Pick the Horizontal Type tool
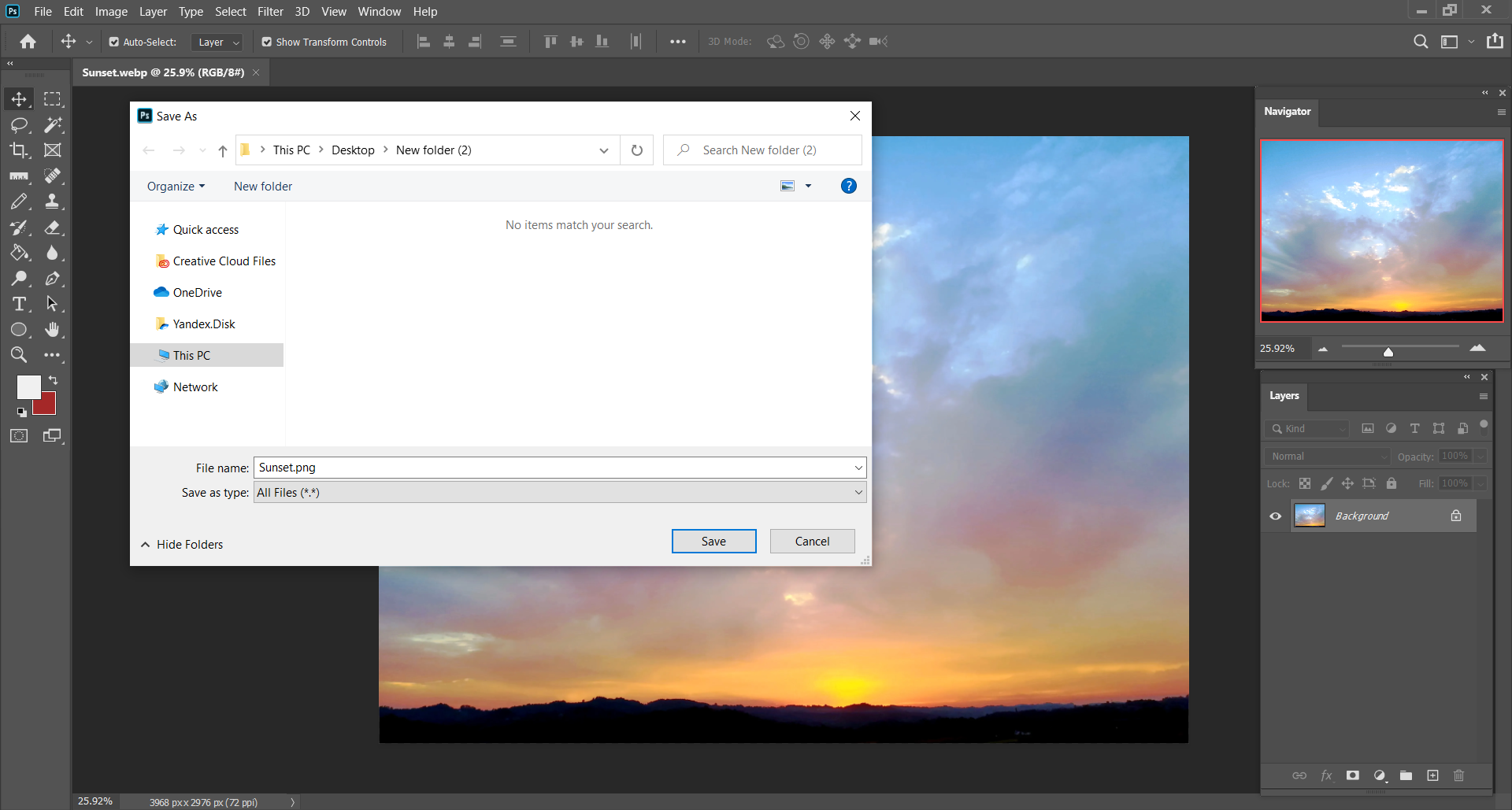This screenshot has width=1512, height=810. (x=19, y=304)
